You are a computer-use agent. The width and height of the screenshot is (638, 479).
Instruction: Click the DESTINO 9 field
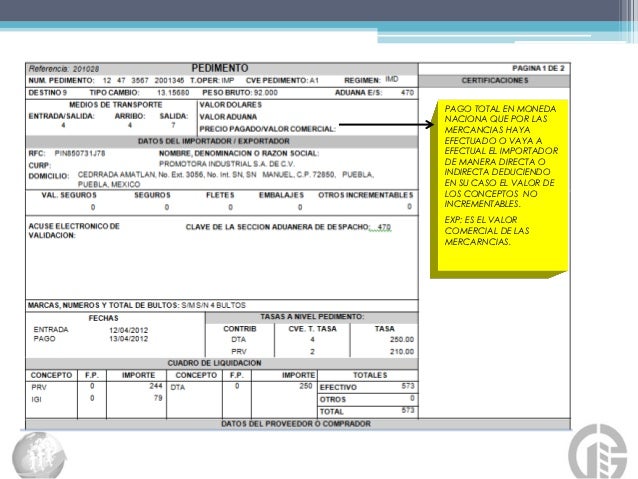[48, 93]
